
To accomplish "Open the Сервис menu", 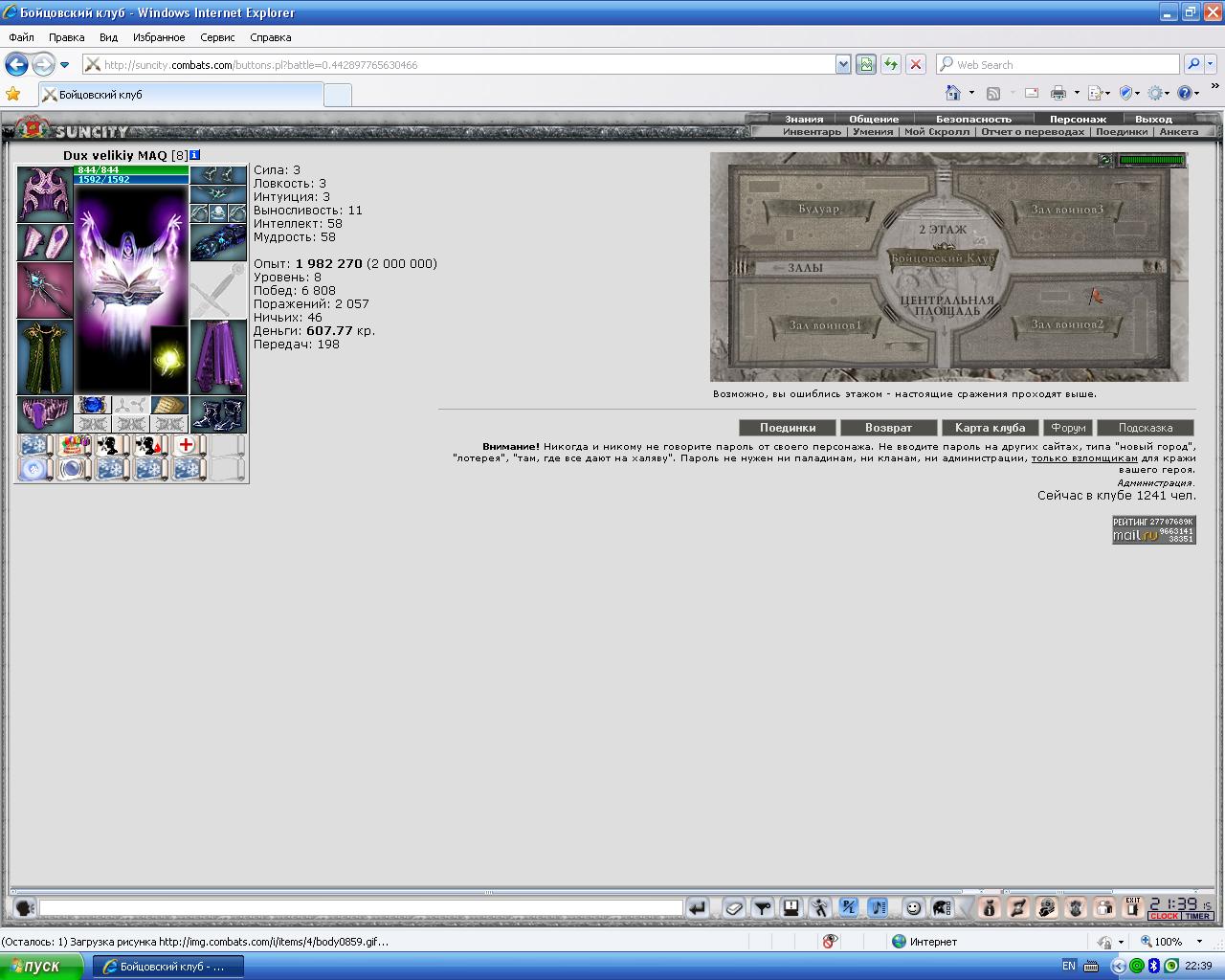I will click(217, 37).
